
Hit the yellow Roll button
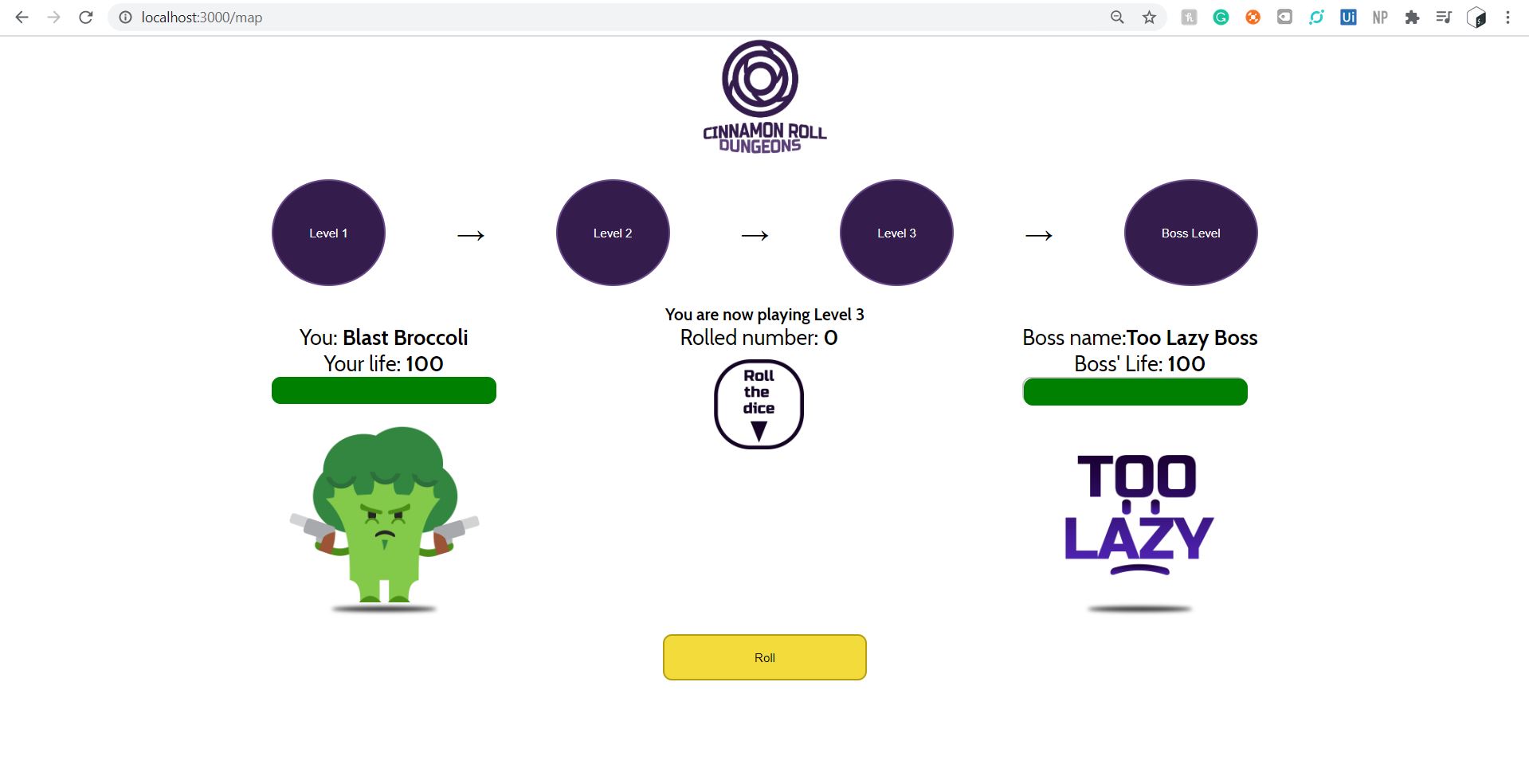764,657
